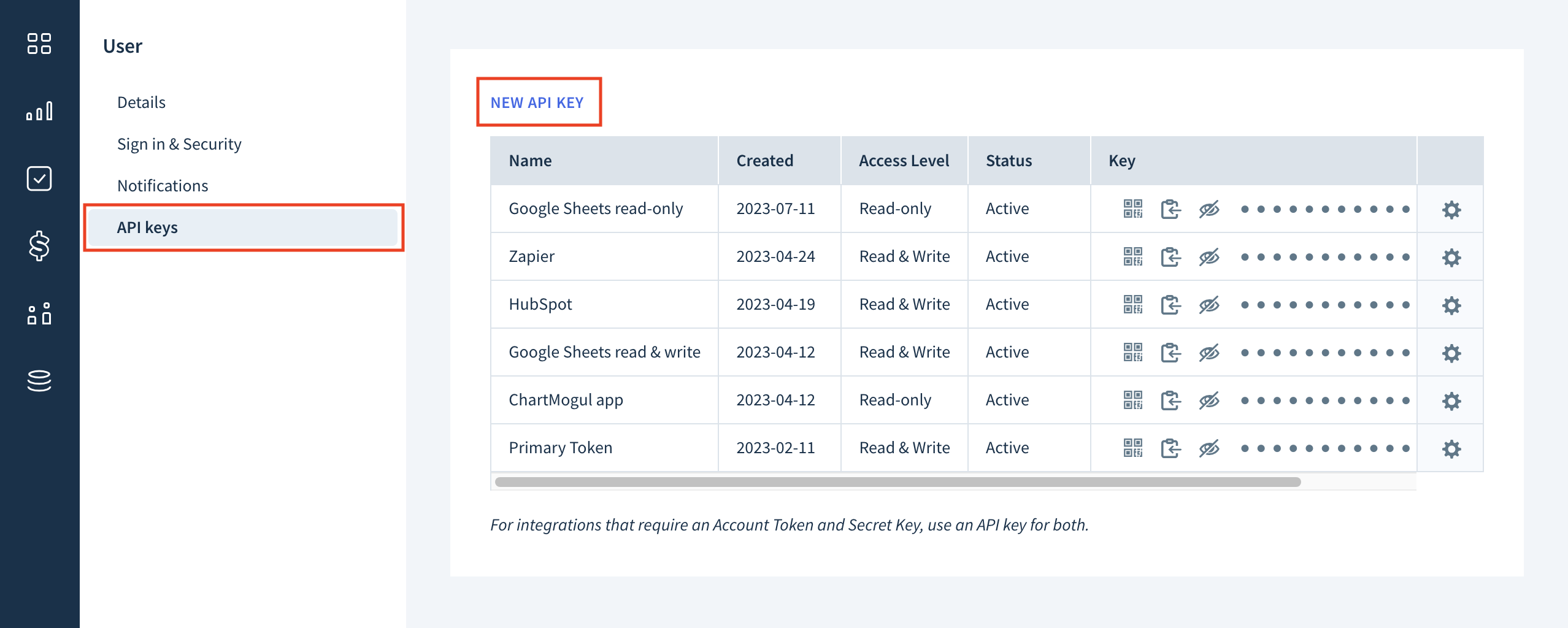Click the 2023-04-19 created date
Viewport: 1568px width, 628px height.
(x=775, y=304)
